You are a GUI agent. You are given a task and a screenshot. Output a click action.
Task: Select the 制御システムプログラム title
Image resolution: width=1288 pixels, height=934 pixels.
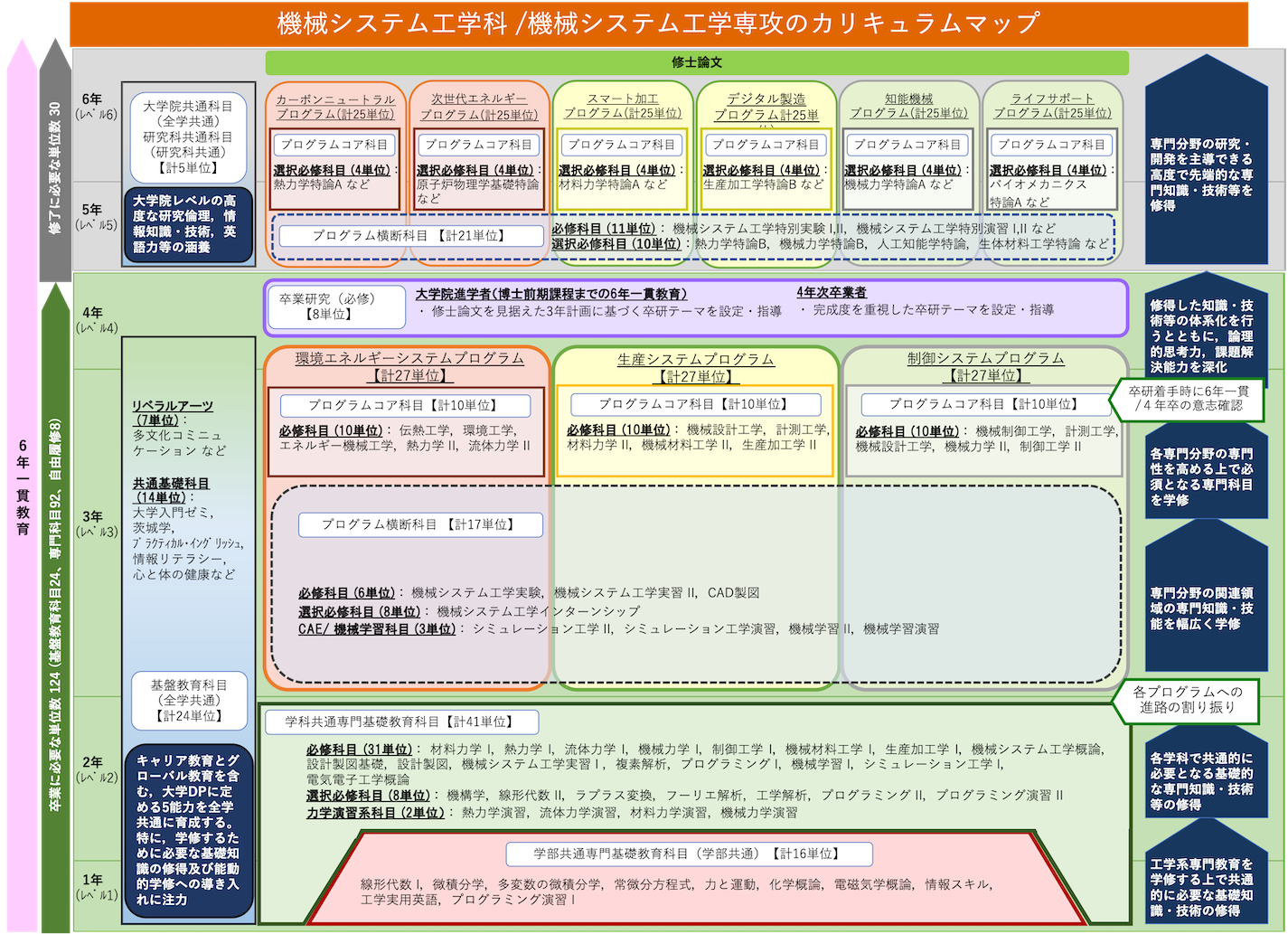coord(985,367)
